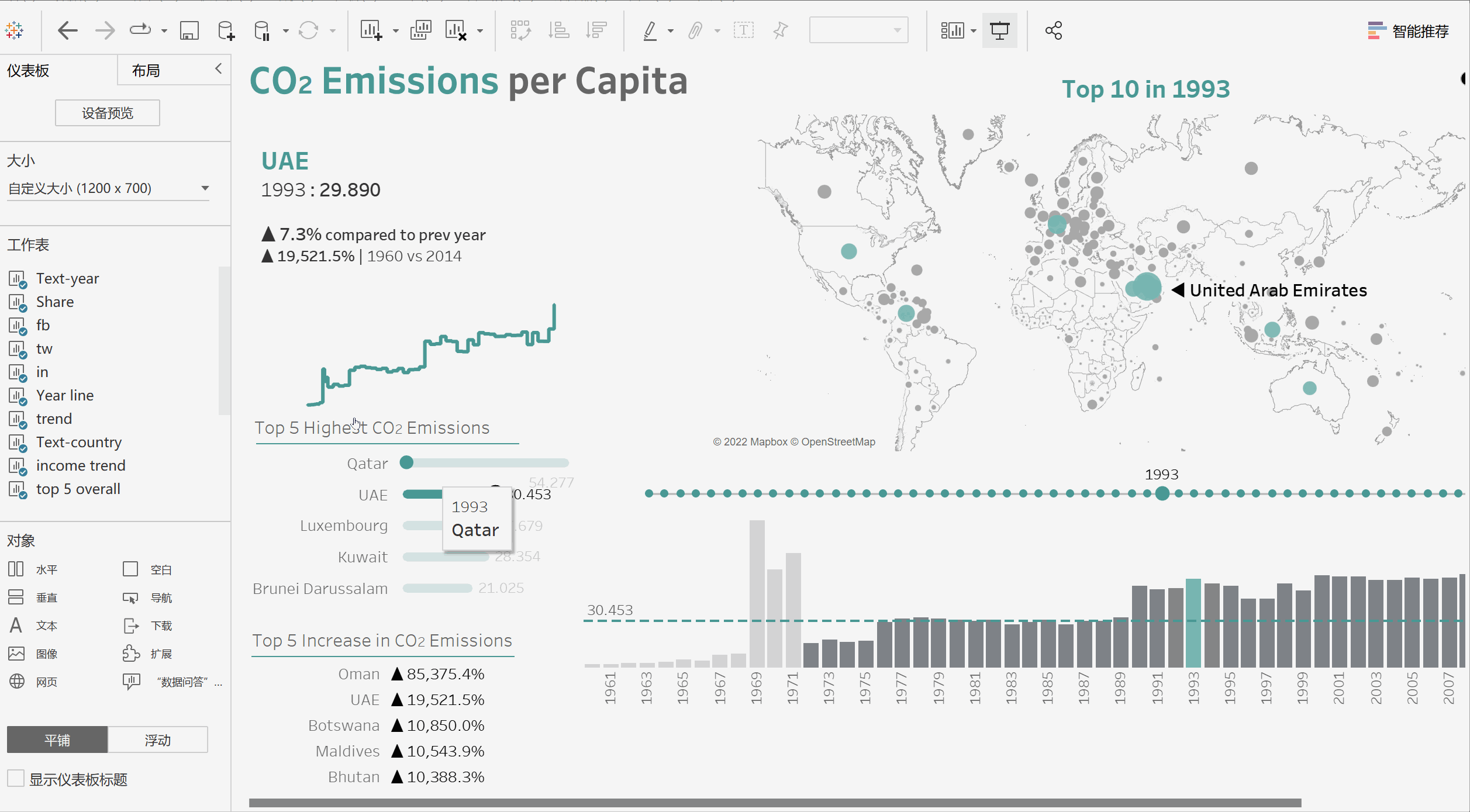Click the 垂直 vertical container object

33,597
